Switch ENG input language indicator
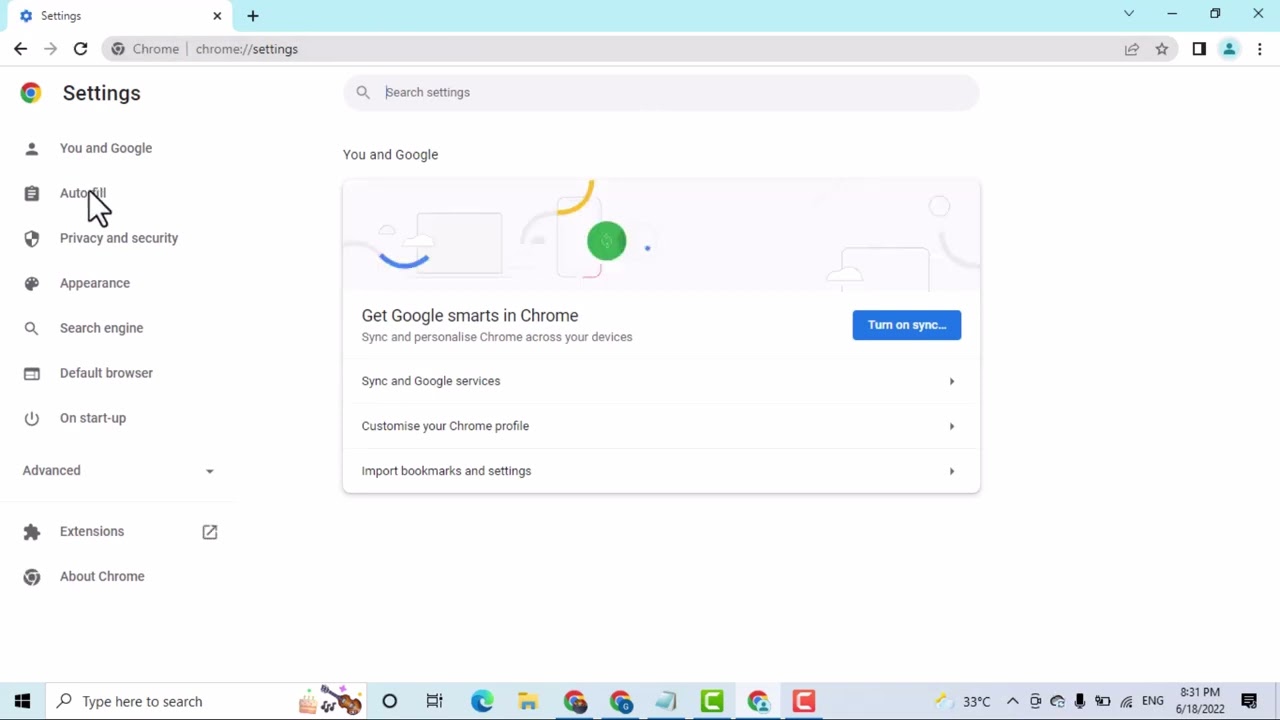The image size is (1280, 720). click(x=1152, y=701)
